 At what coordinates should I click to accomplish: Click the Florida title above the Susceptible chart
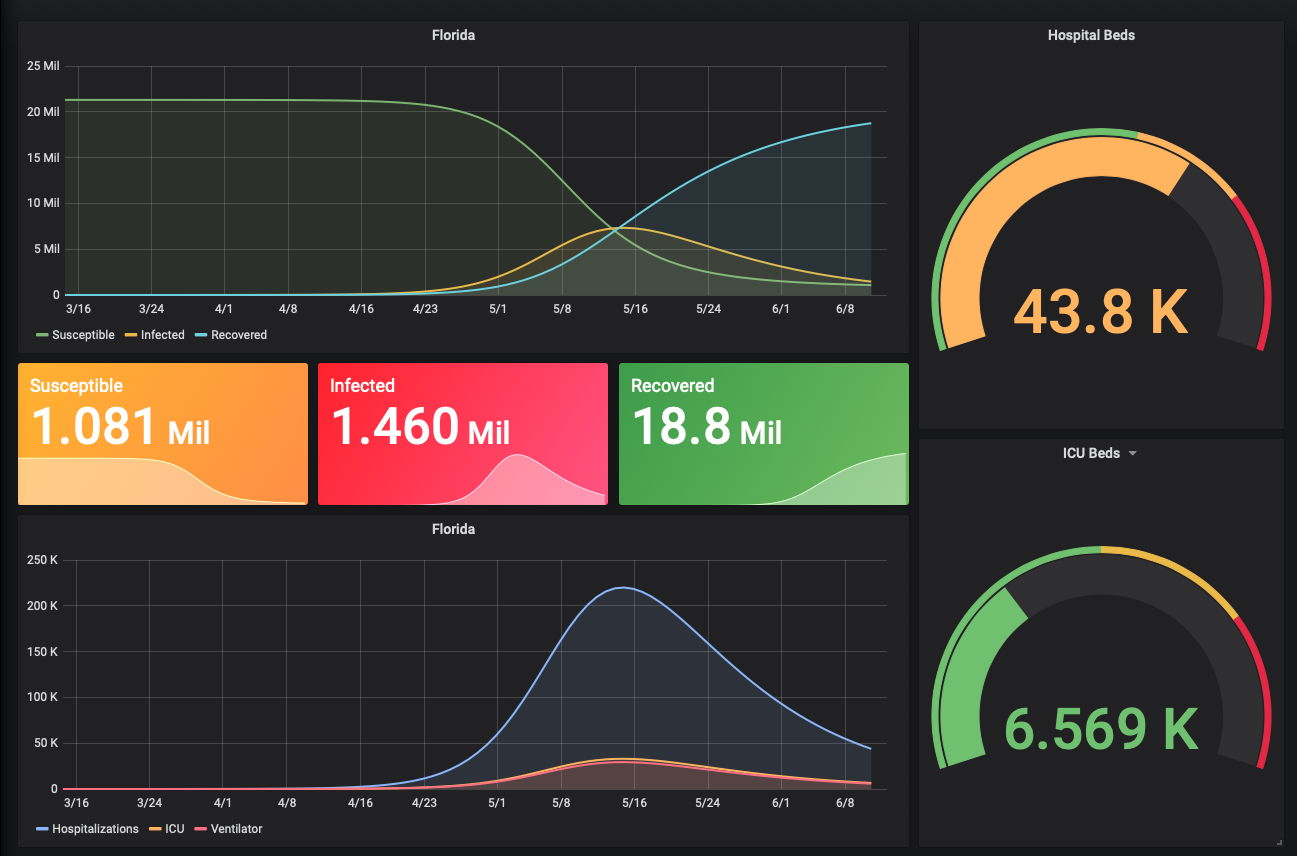453,35
